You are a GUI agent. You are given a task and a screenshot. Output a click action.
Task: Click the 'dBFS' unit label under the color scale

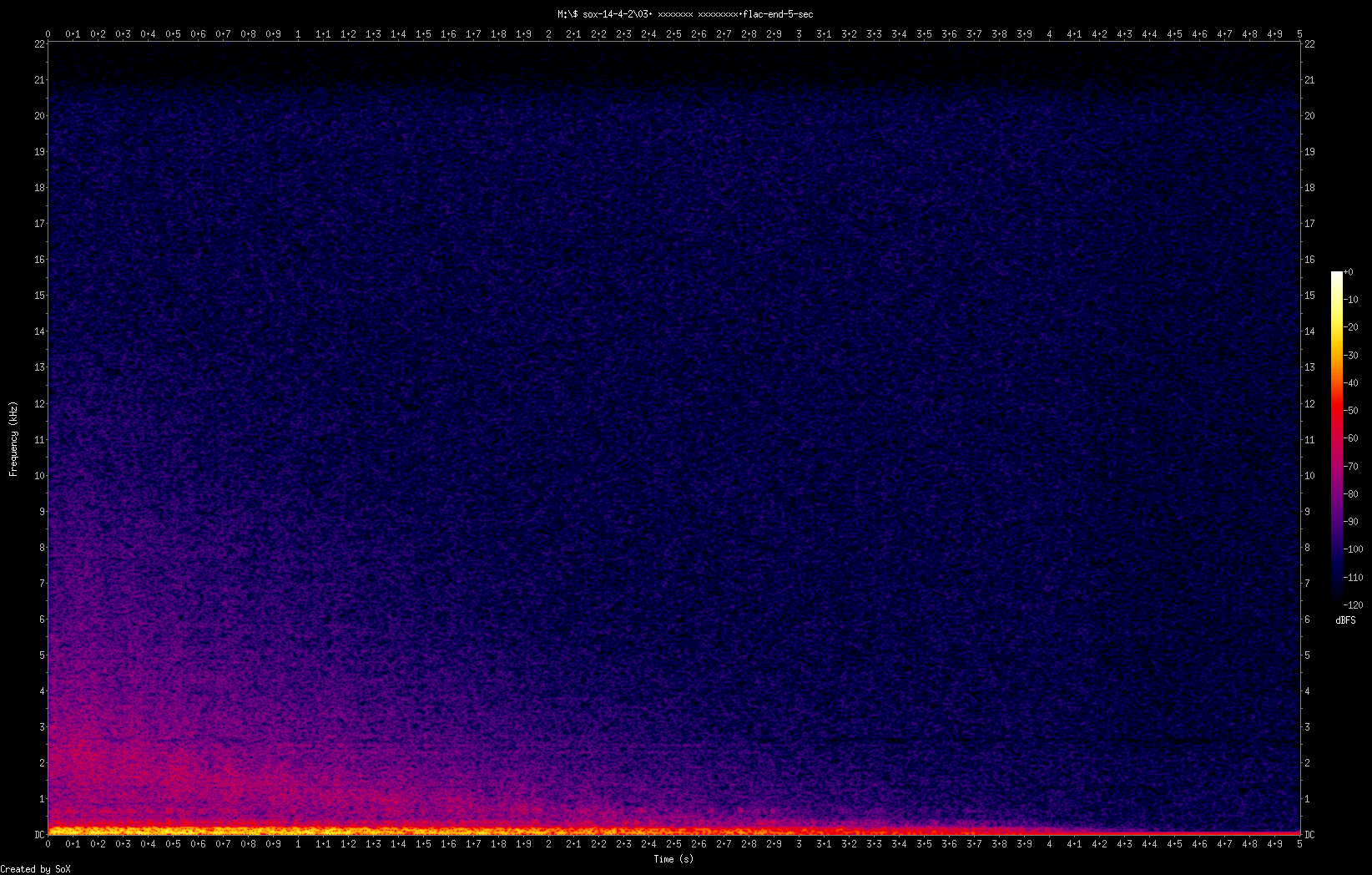point(1345,620)
